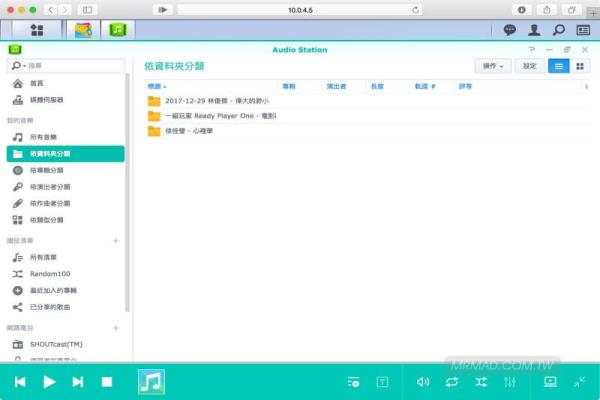Browse By Composer item with pen icon
The width and height of the screenshot is (600, 400).
click(x=65, y=203)
